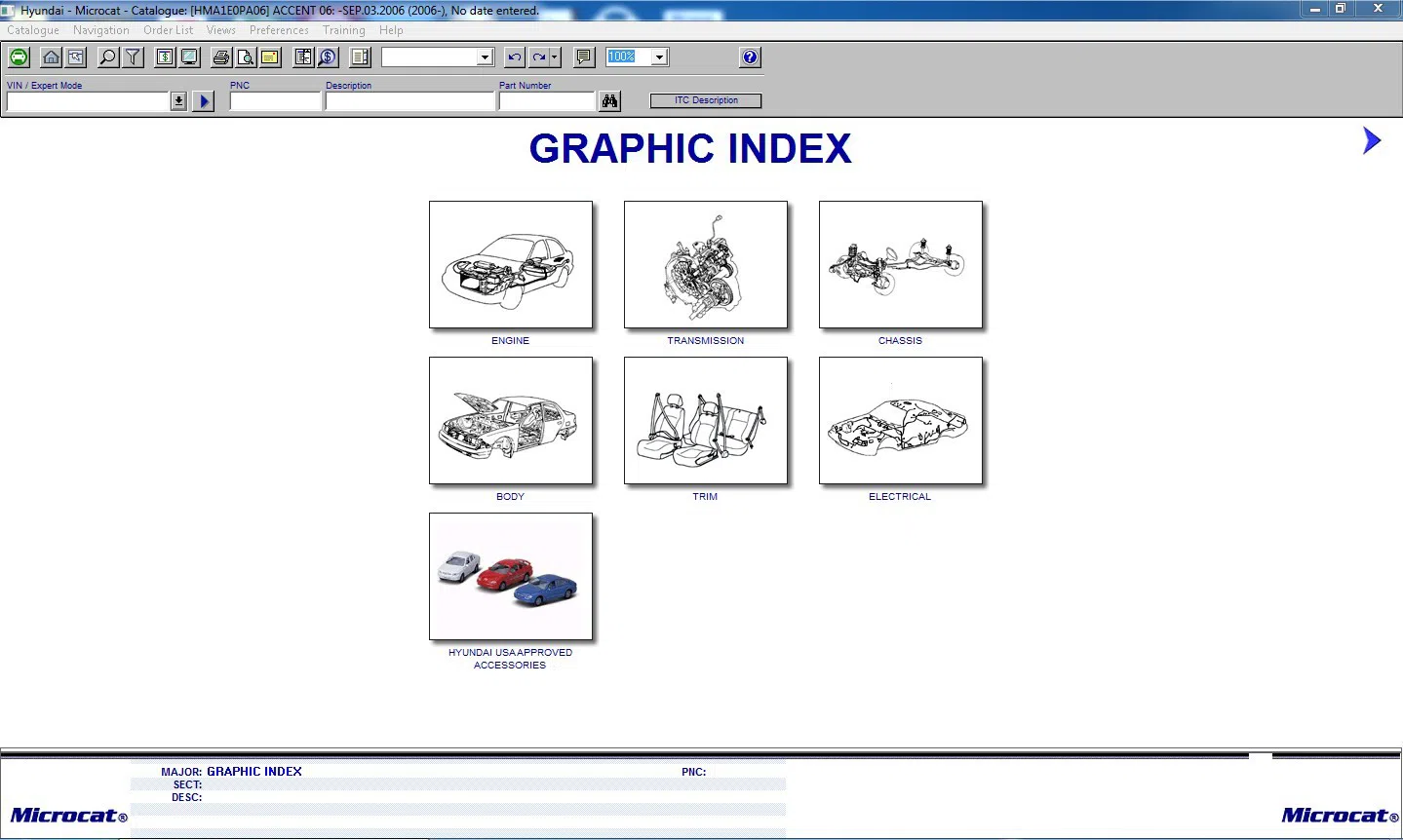Open the Training menu
This screenshot has width=1403, height=840.
[x=344, y=30]
